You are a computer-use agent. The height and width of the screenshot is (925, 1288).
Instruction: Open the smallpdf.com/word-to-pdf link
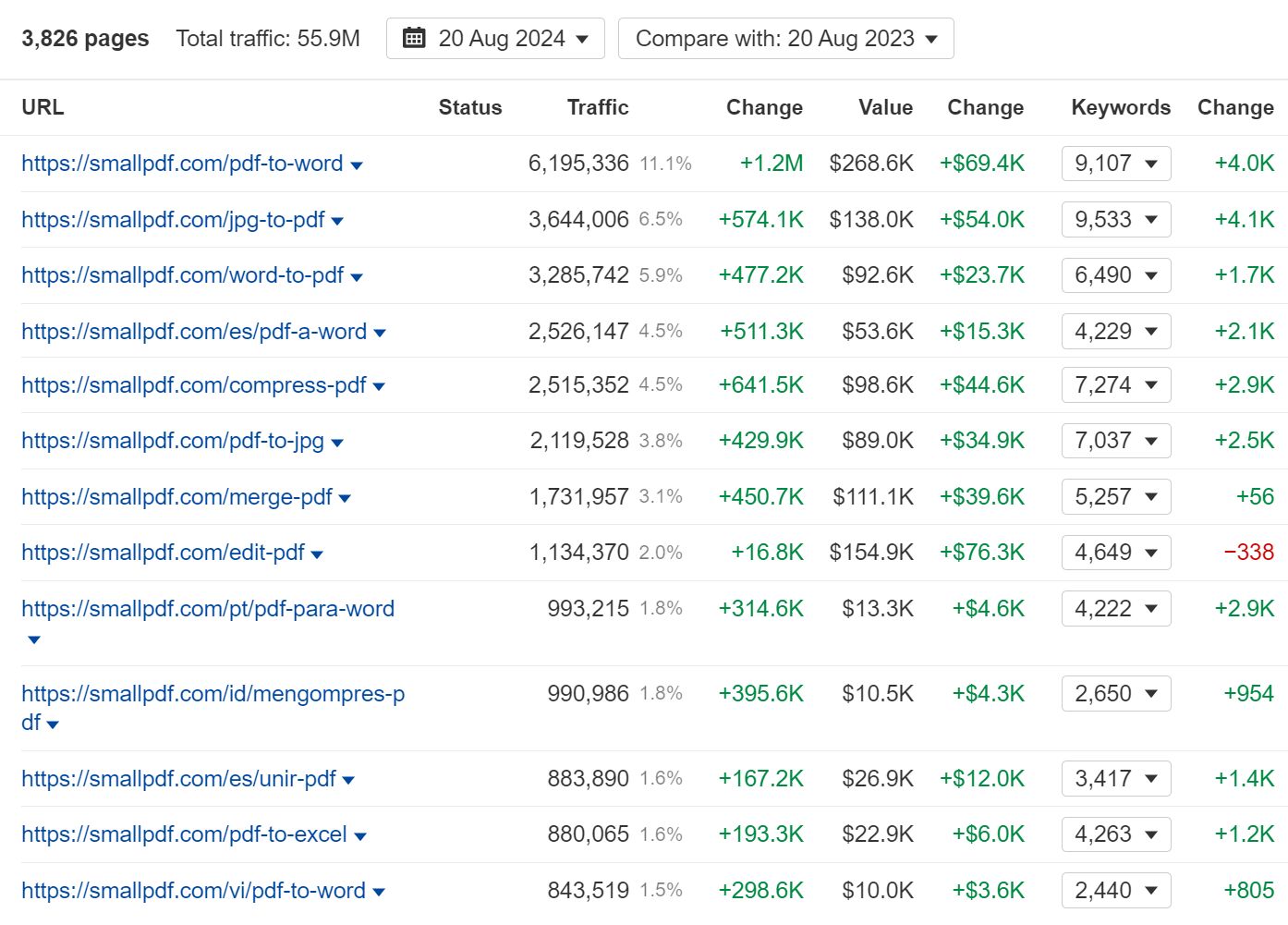(x=182, y=275)
